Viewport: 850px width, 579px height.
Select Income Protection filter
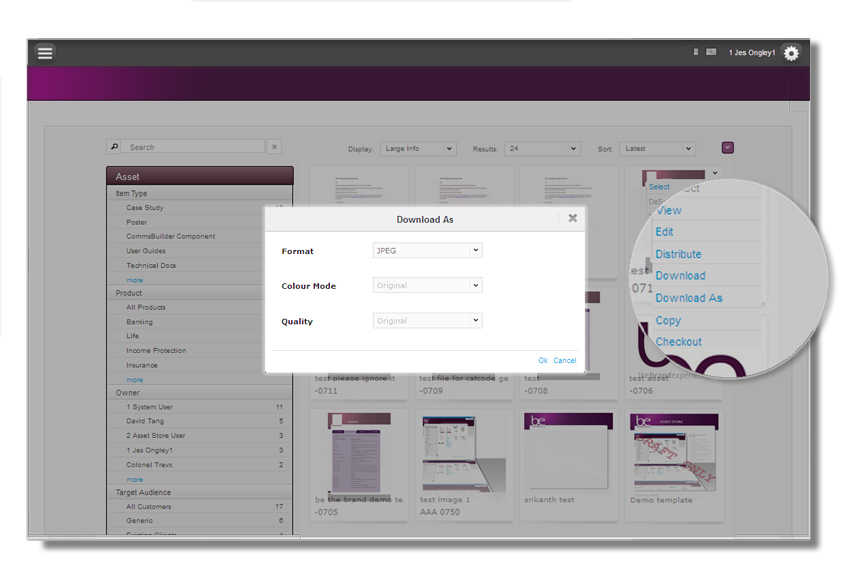(156, 351)
